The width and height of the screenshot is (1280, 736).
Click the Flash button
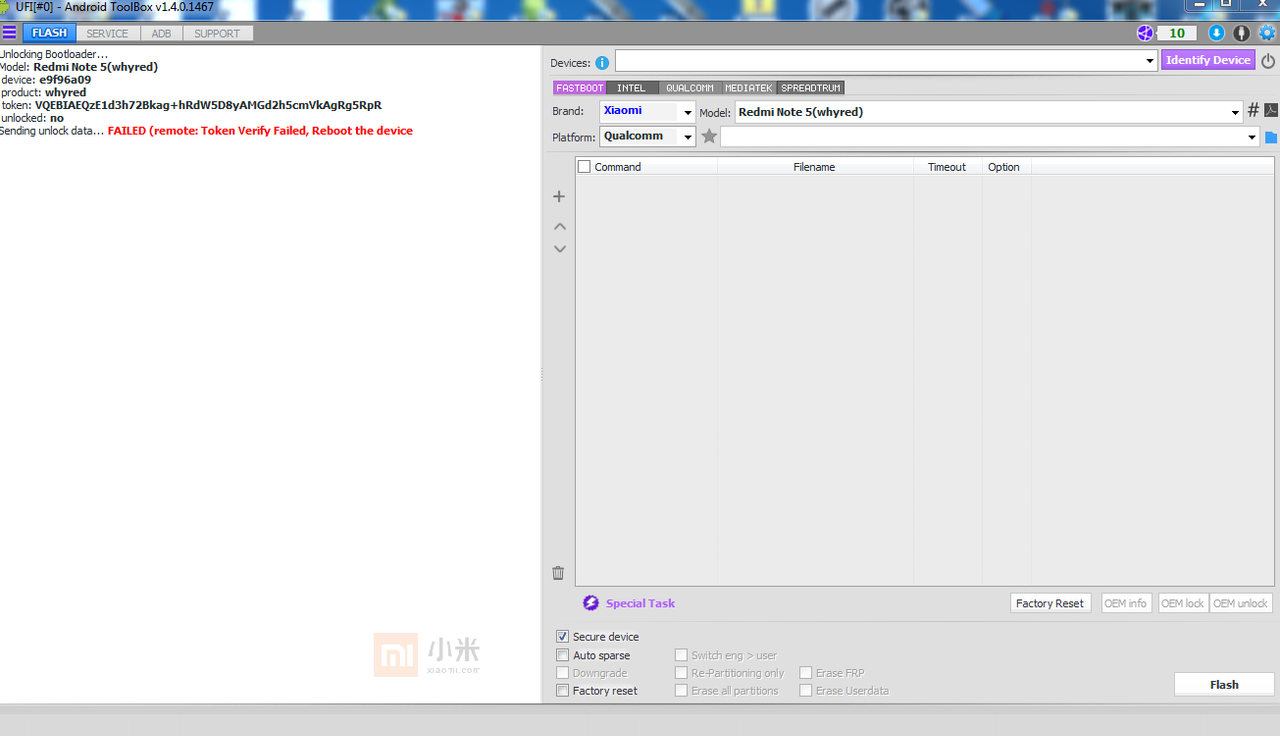coord(1224,685)
